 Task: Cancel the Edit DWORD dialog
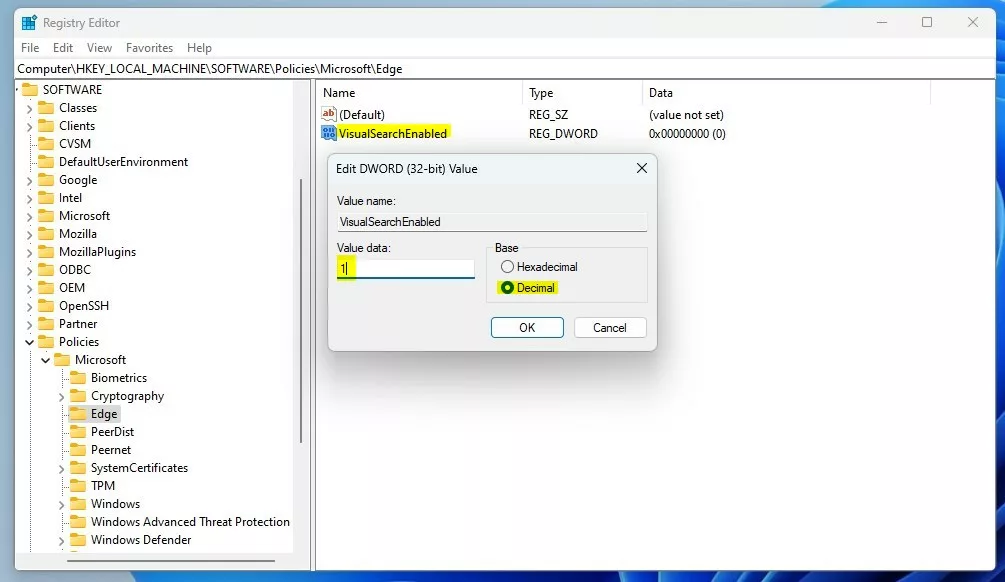(610, 328)
